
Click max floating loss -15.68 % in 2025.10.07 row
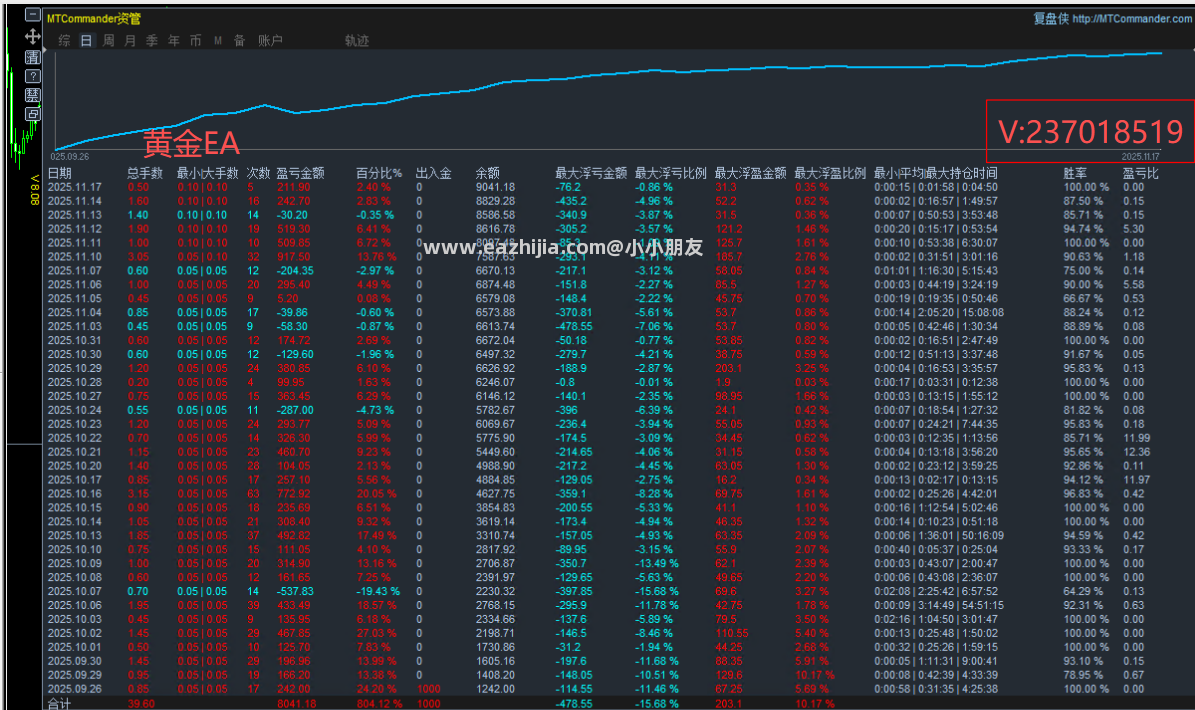pos(656,591)
